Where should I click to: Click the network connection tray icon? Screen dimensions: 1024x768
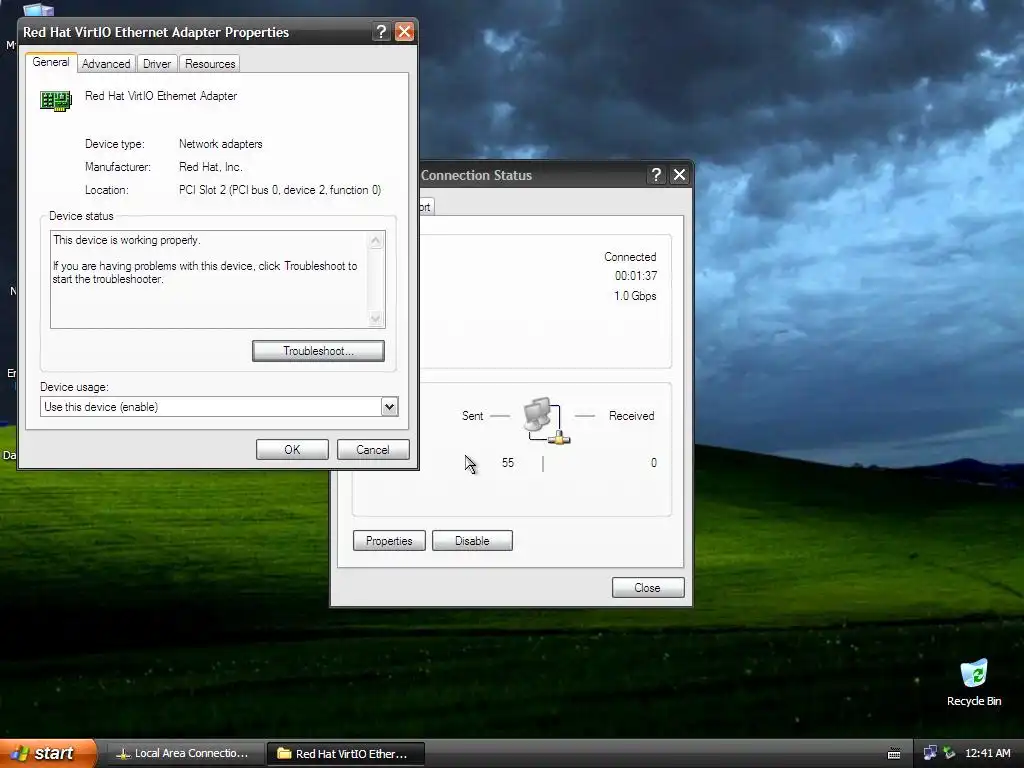pyautogui.click(x=930, y=753)
